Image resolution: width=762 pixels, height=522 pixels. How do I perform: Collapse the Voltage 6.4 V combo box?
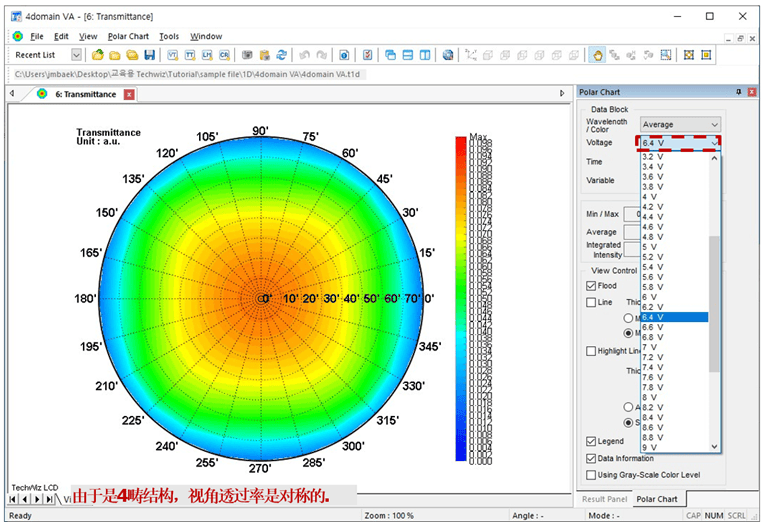pos(714,143)
